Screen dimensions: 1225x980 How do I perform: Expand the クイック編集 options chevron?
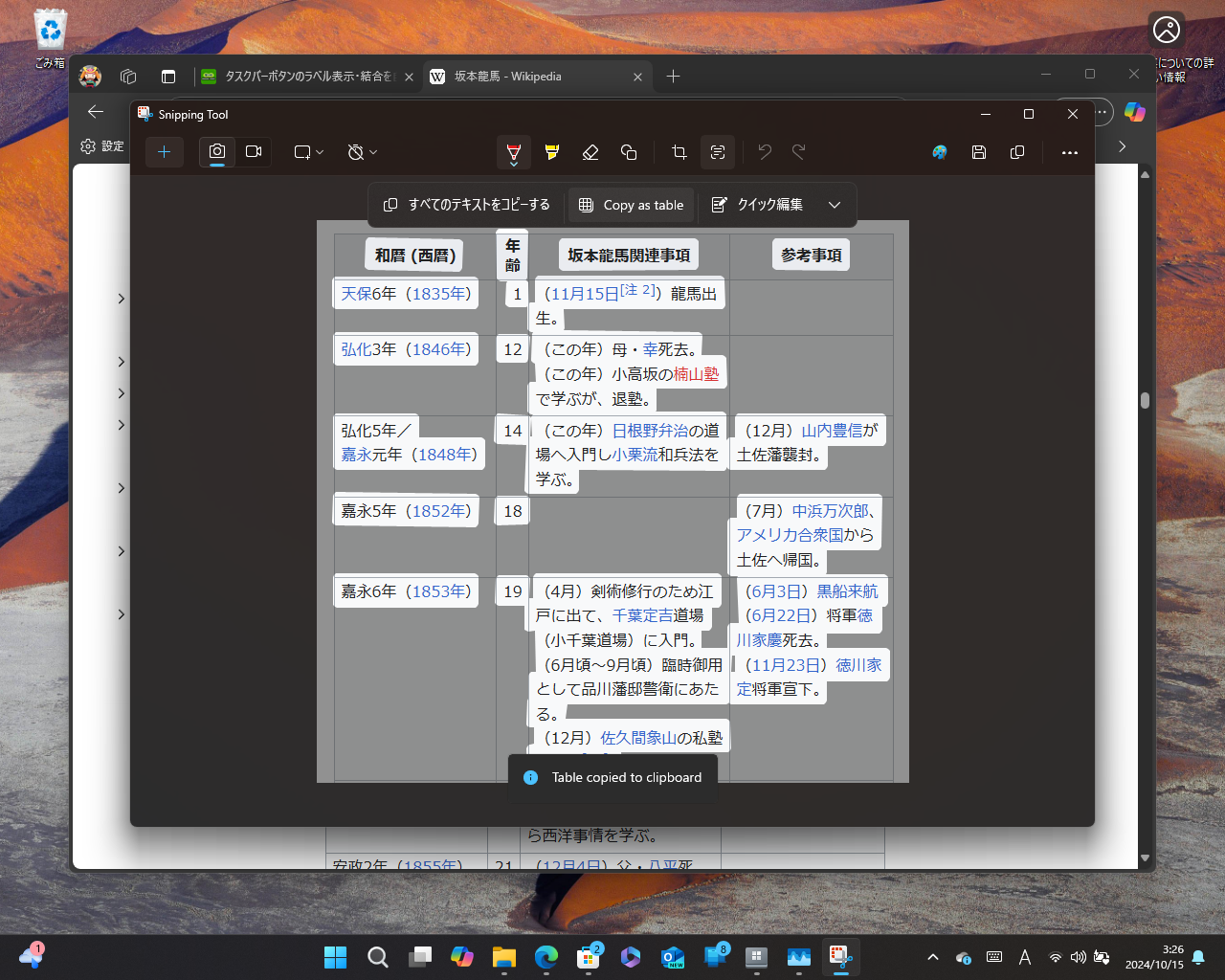tap(834, 204)
